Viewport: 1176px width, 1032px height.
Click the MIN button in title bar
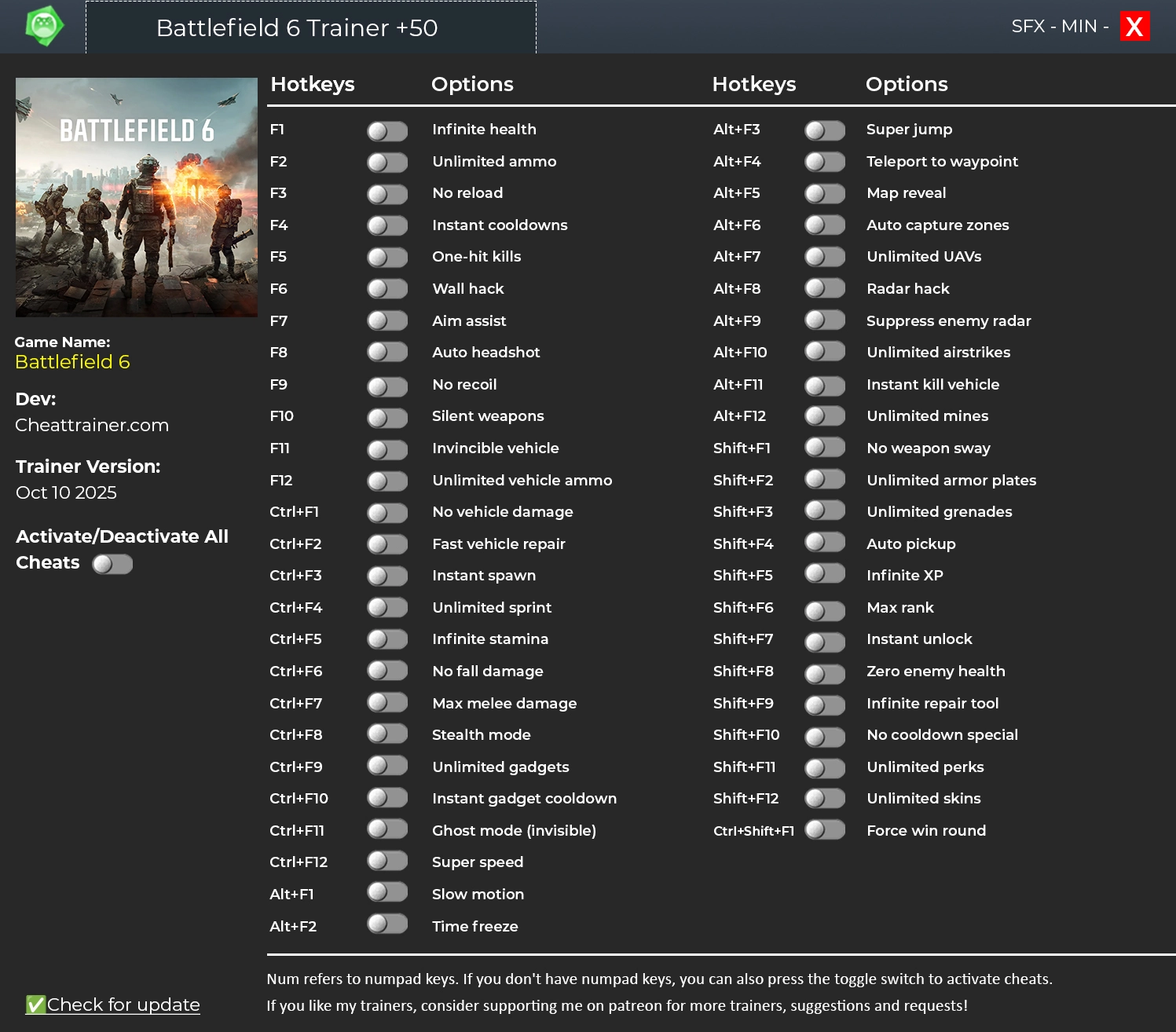click(x=1079, y=27)
